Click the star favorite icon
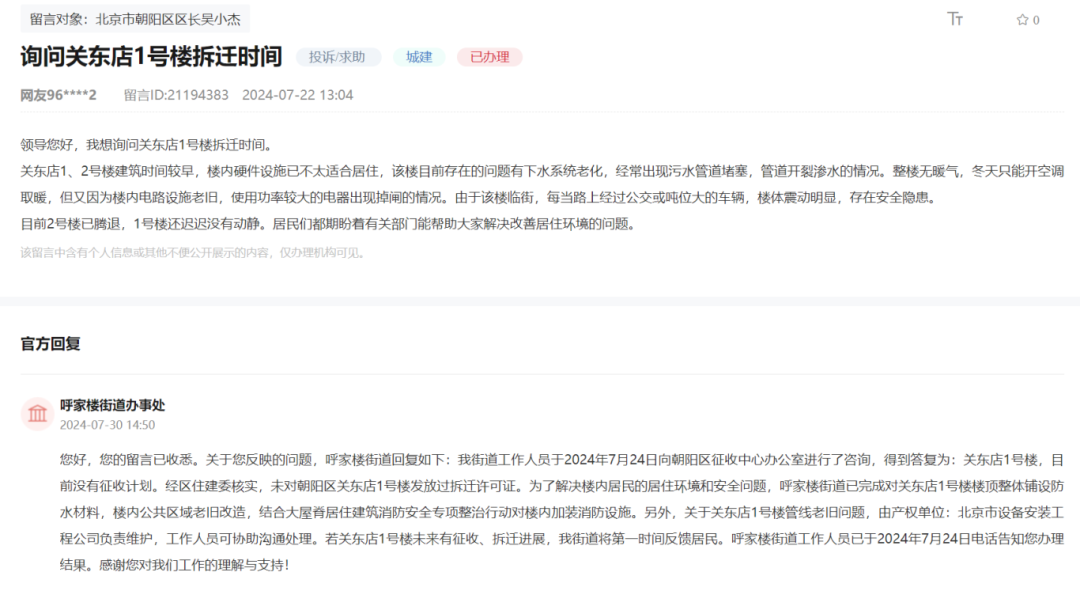The height and width of the screenshot is (591, 1080). 1022,20
